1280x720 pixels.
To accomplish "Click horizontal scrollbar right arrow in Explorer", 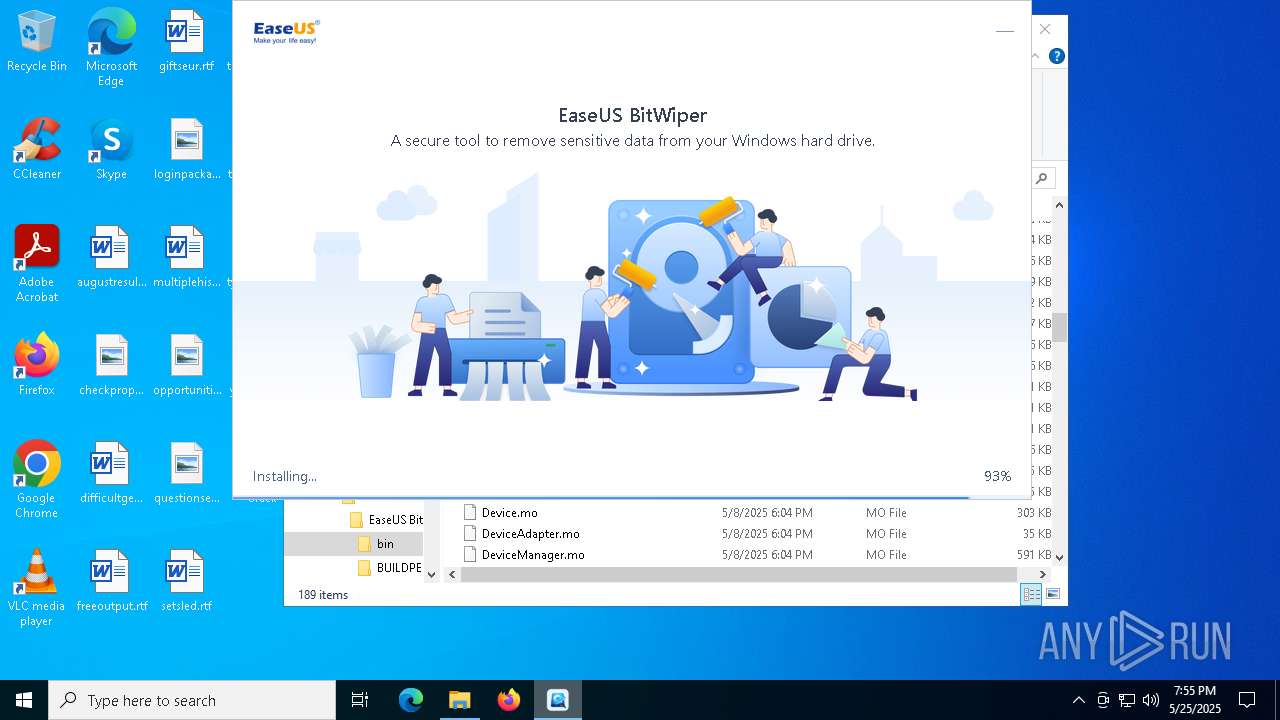I will [x=1043, y=574].
